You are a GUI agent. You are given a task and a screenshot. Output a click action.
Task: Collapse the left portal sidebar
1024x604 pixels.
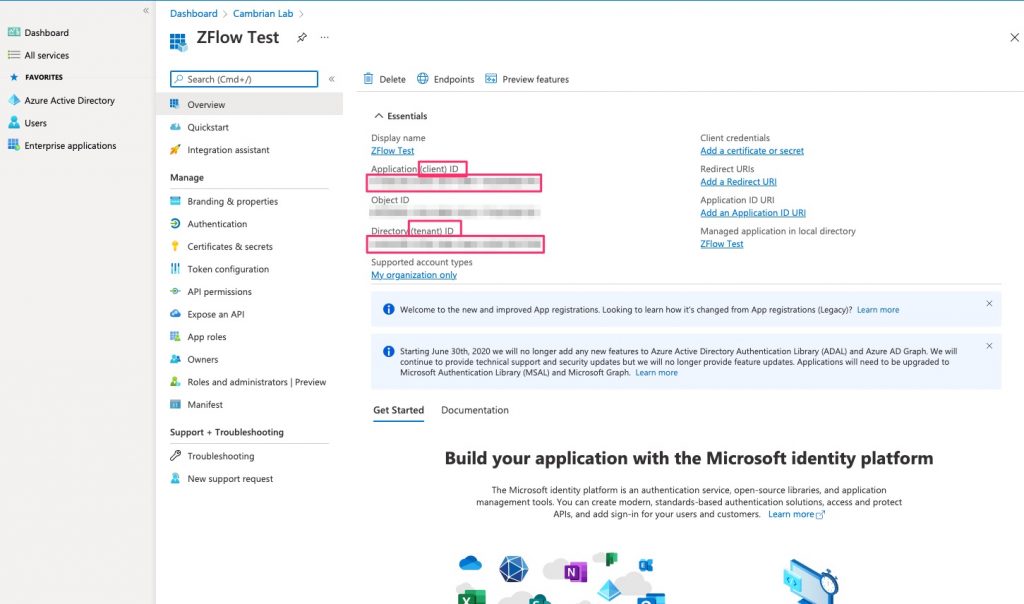point(146,10)
